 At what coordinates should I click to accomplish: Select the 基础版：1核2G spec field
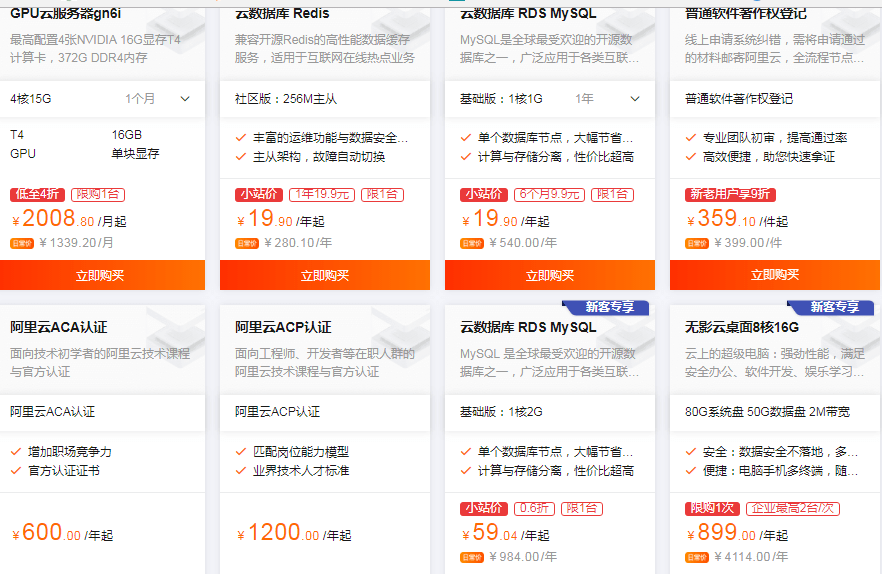(x=550, y=412)
